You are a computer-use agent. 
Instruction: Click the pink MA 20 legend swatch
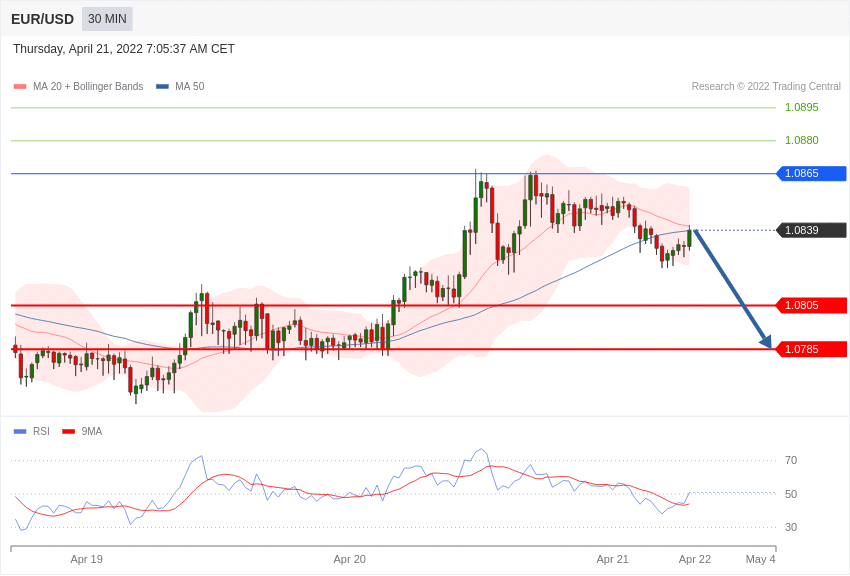(x=20, y=87)
